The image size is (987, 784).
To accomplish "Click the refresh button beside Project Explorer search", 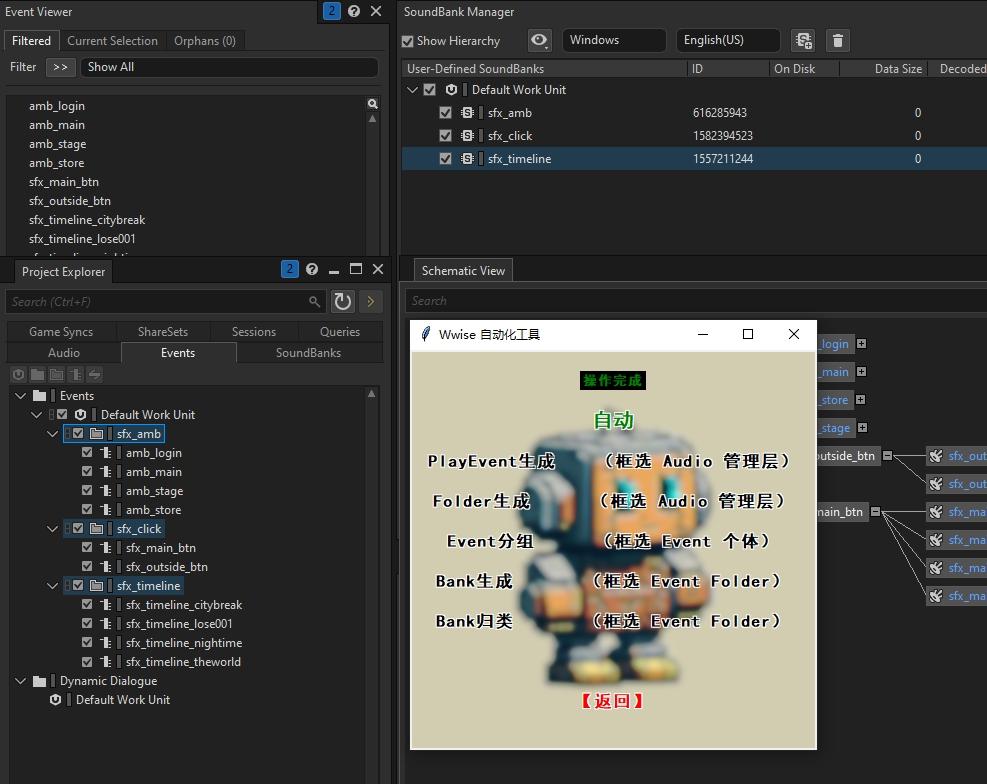I will click(343, 302).
